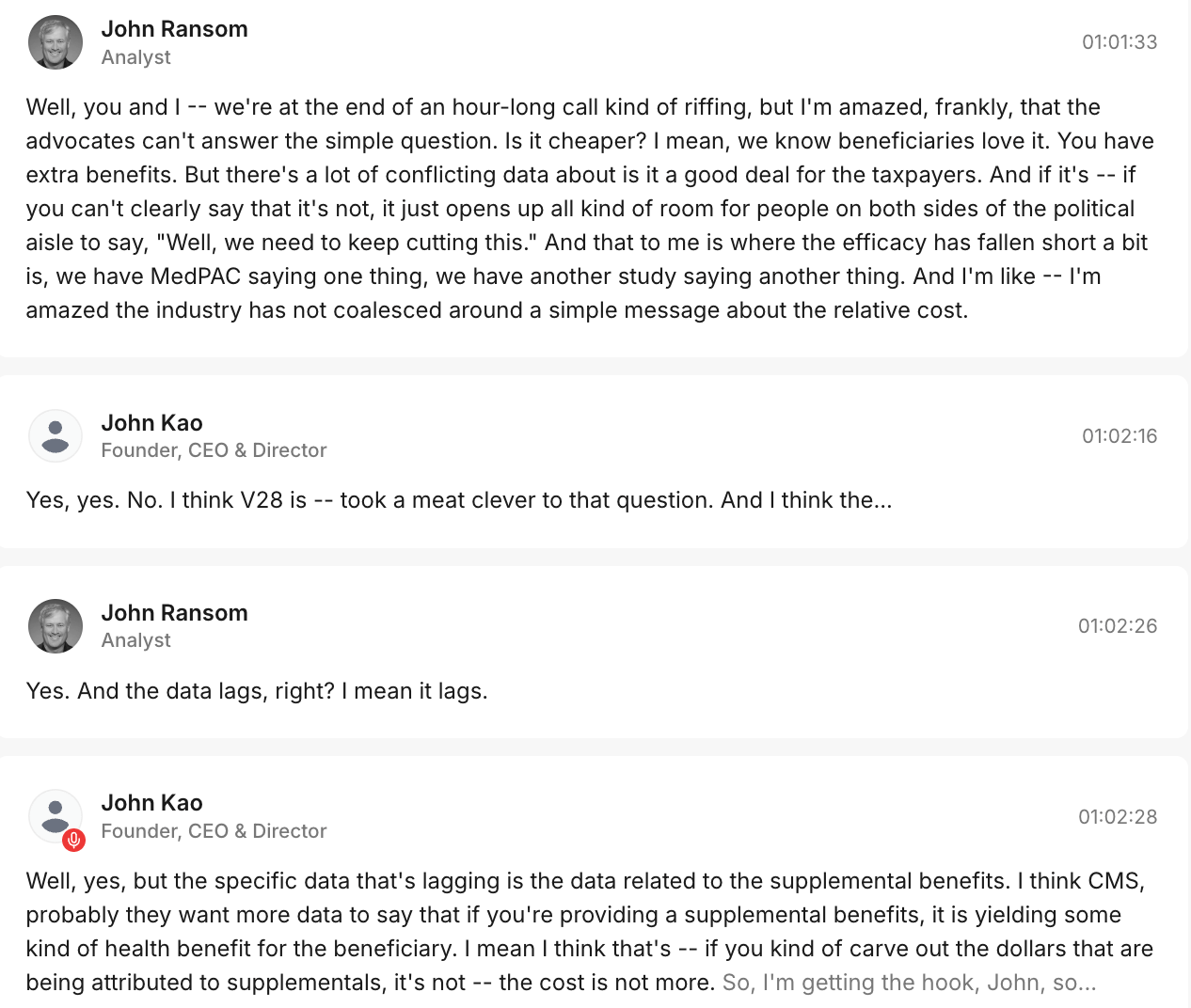Click the red microphone badge on John Kao's avatar

click(74, 840)
